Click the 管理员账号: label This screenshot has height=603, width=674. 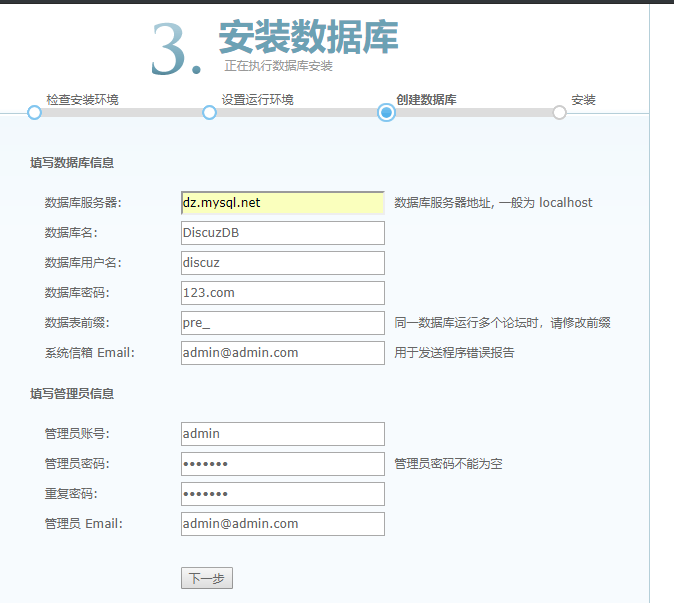click(77, 434)
